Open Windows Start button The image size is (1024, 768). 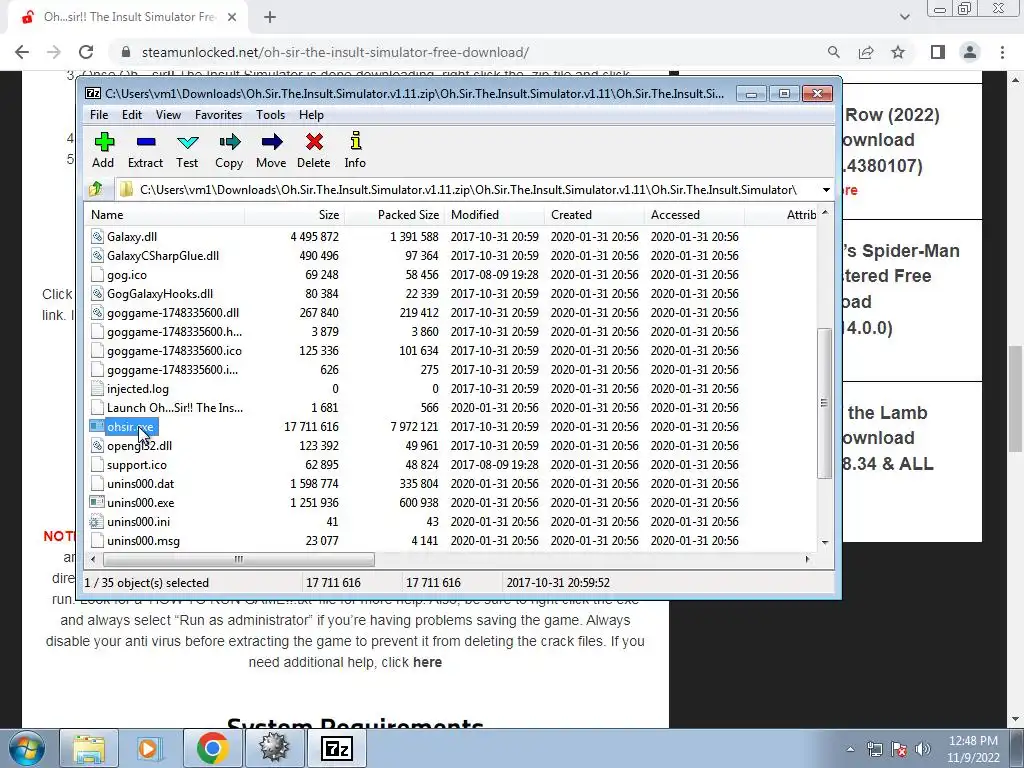(x=27, y=748)
